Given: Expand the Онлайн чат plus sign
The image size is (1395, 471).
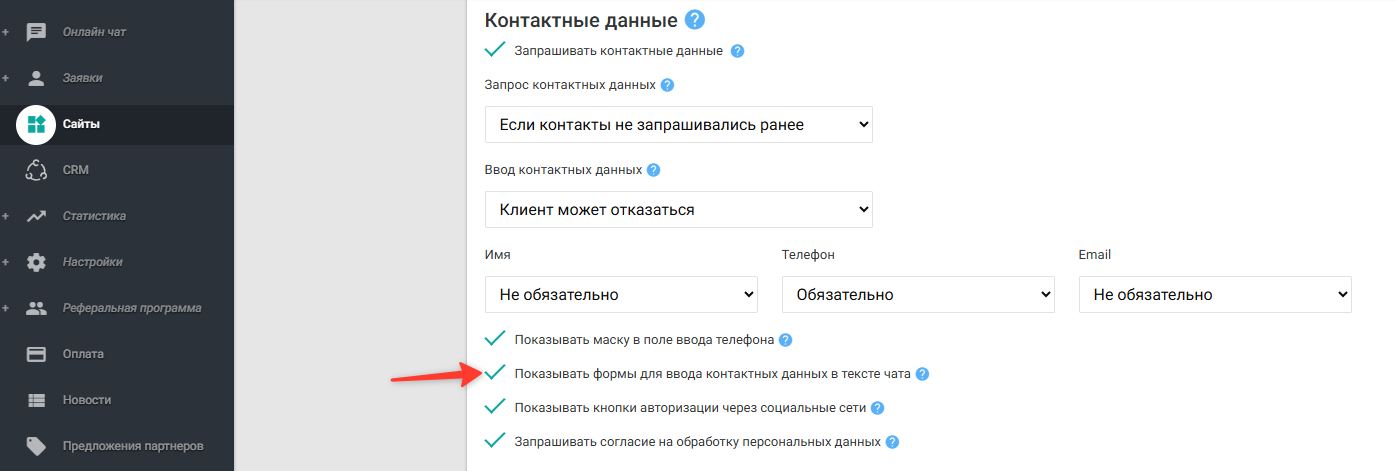Looking at the screenshot, I should (6, 32).
